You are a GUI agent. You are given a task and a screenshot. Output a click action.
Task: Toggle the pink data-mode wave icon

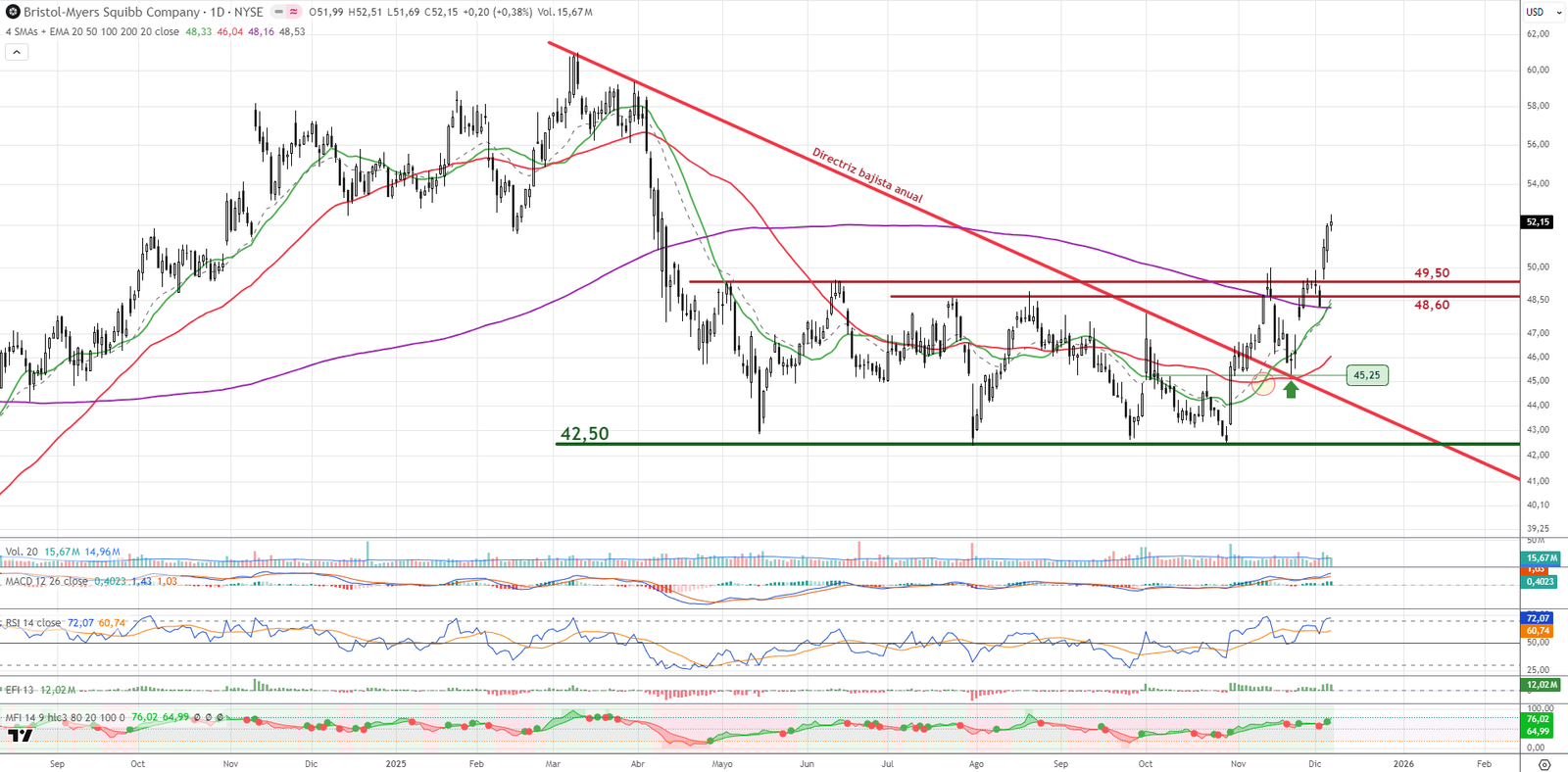(293, 12)
